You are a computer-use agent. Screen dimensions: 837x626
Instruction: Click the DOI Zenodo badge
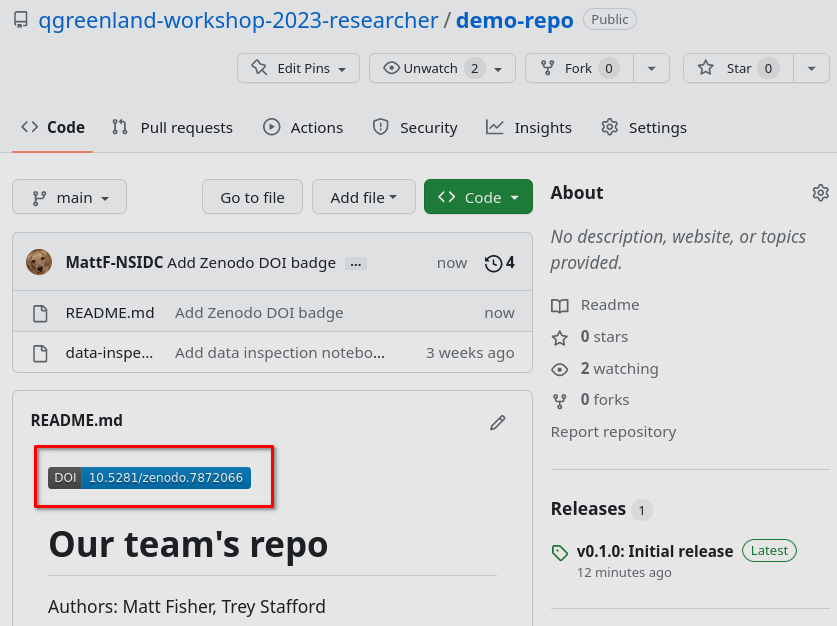click(150, 478)
